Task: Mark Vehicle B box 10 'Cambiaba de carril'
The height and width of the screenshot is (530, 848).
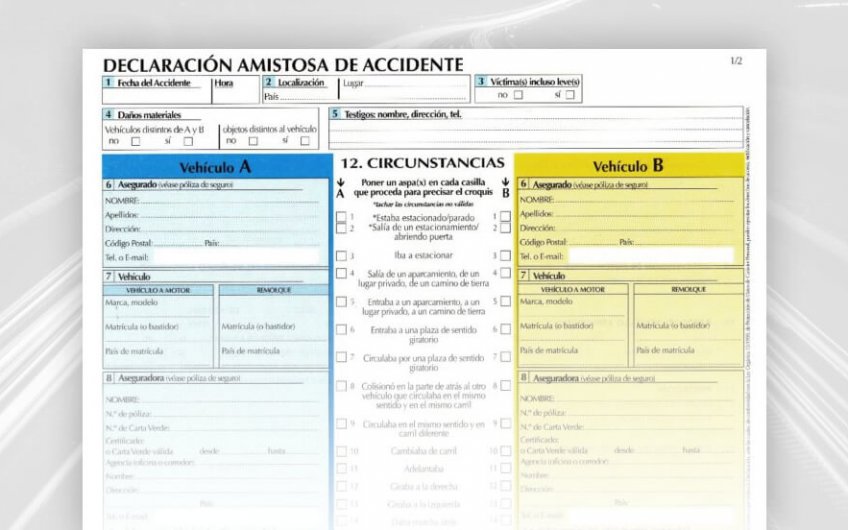Action: tap(505, 450)
